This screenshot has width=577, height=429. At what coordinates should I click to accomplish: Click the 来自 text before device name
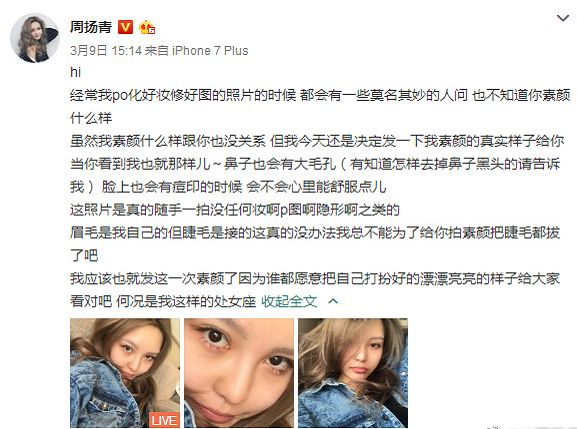tap(157, 50)
